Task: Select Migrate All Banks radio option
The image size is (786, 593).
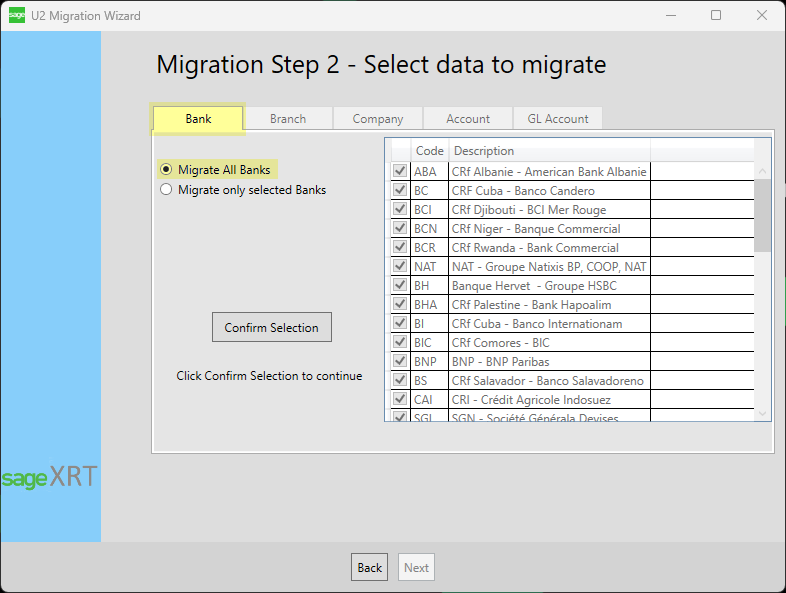Action: [x=166, y=170]
